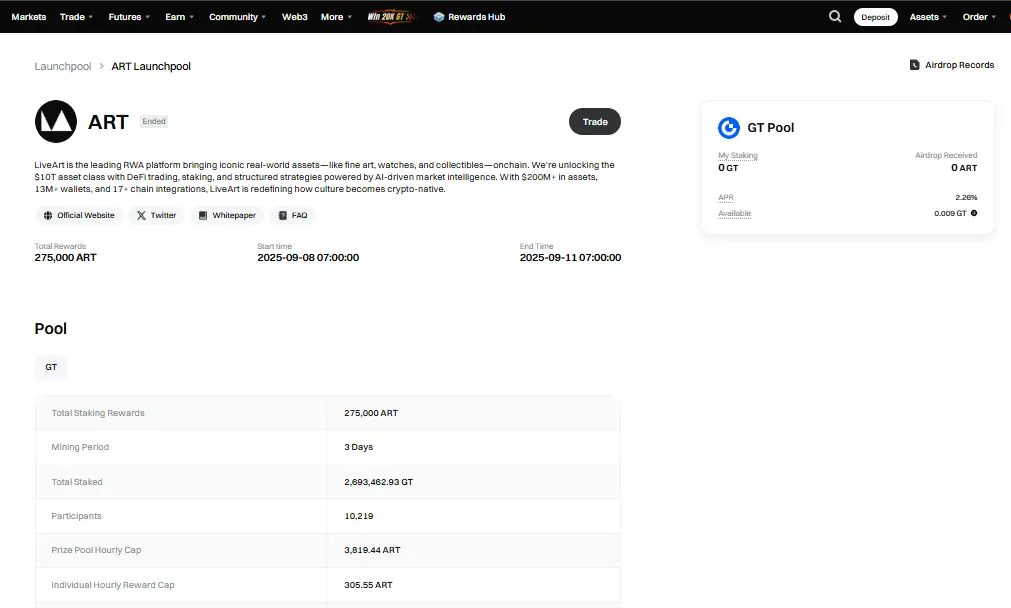This screenshot has height=608, width=1011.
Task: Click the Mining Period row label
Action: (80, 447)
